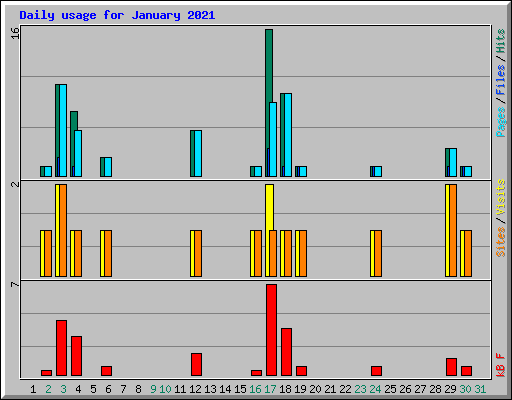Click the orange "Sites" legend label

click(500, 242)
